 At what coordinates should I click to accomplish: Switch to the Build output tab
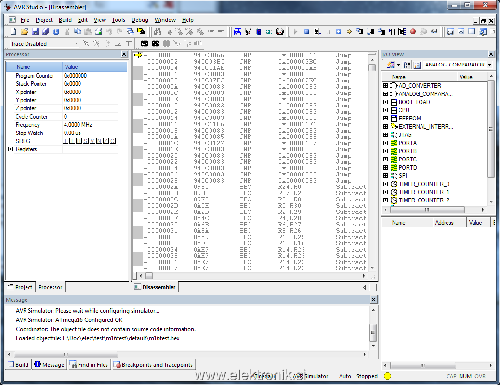tap(19, 365)
